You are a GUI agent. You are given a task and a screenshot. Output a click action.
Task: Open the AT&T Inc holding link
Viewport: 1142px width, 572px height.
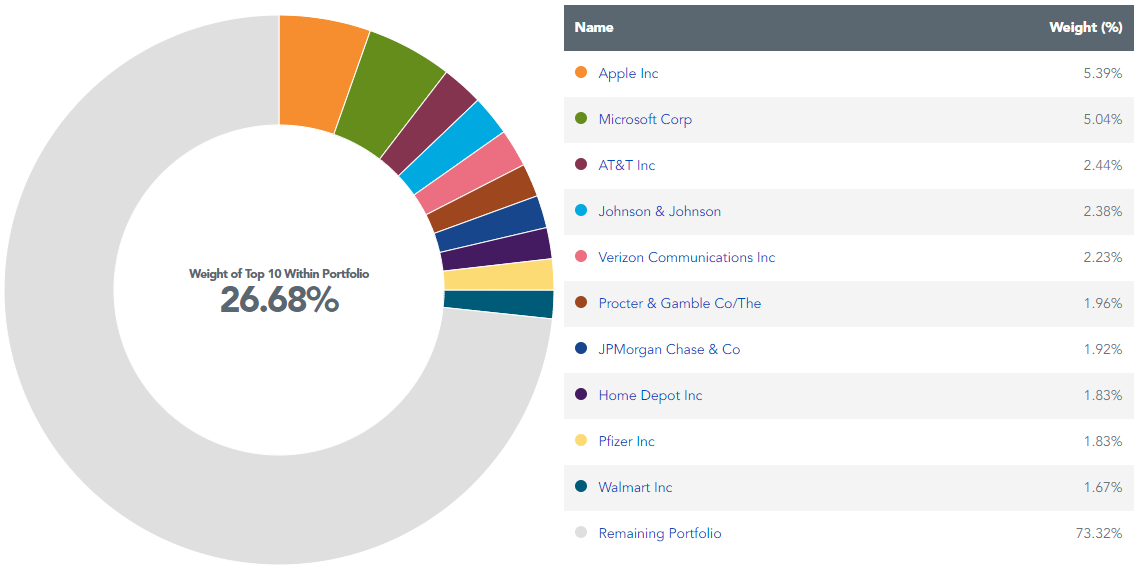coord(626,165)
